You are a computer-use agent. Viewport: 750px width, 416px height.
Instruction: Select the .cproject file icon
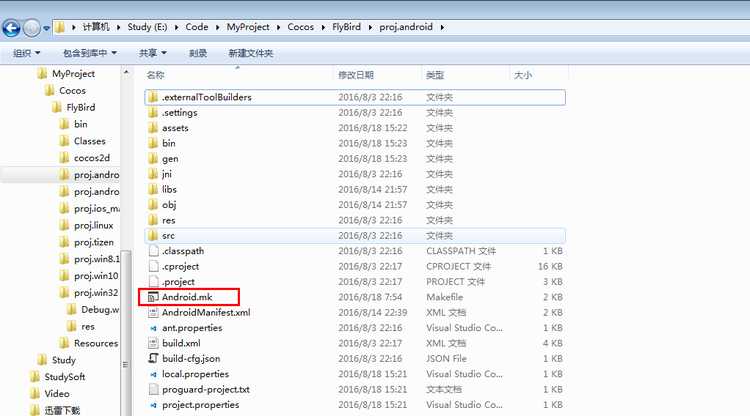153,266
